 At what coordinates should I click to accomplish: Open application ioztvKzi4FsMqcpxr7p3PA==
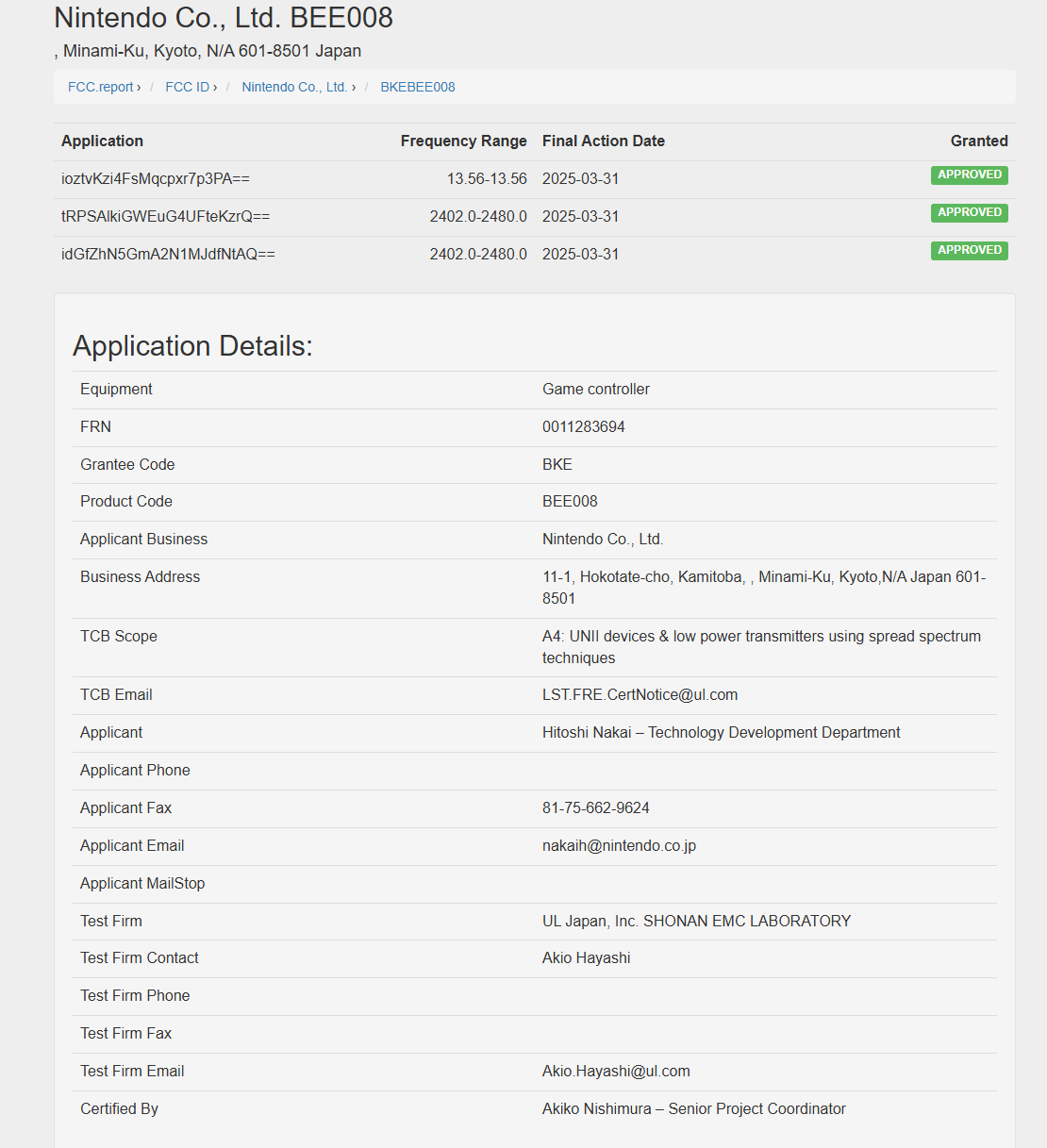(x=156, y=178)
